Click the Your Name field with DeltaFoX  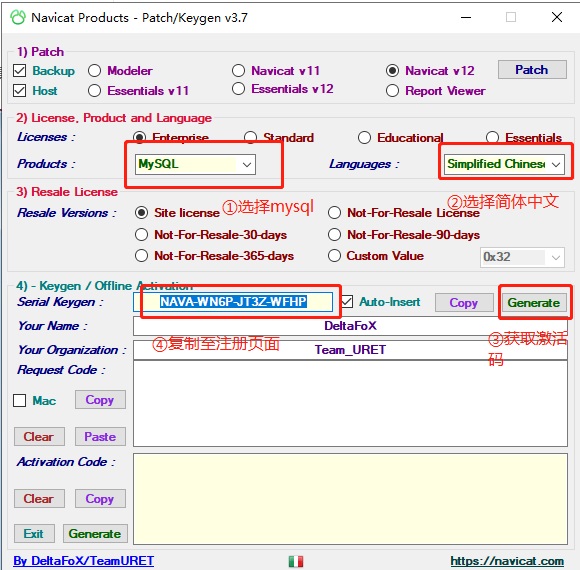tap(350, 326)
